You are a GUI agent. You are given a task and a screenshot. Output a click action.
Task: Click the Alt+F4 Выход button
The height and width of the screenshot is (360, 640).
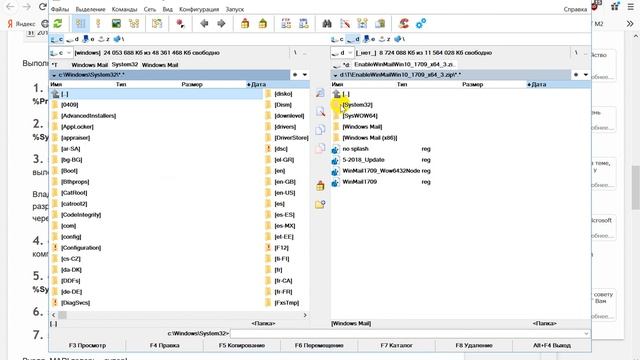tap(552, 345)
